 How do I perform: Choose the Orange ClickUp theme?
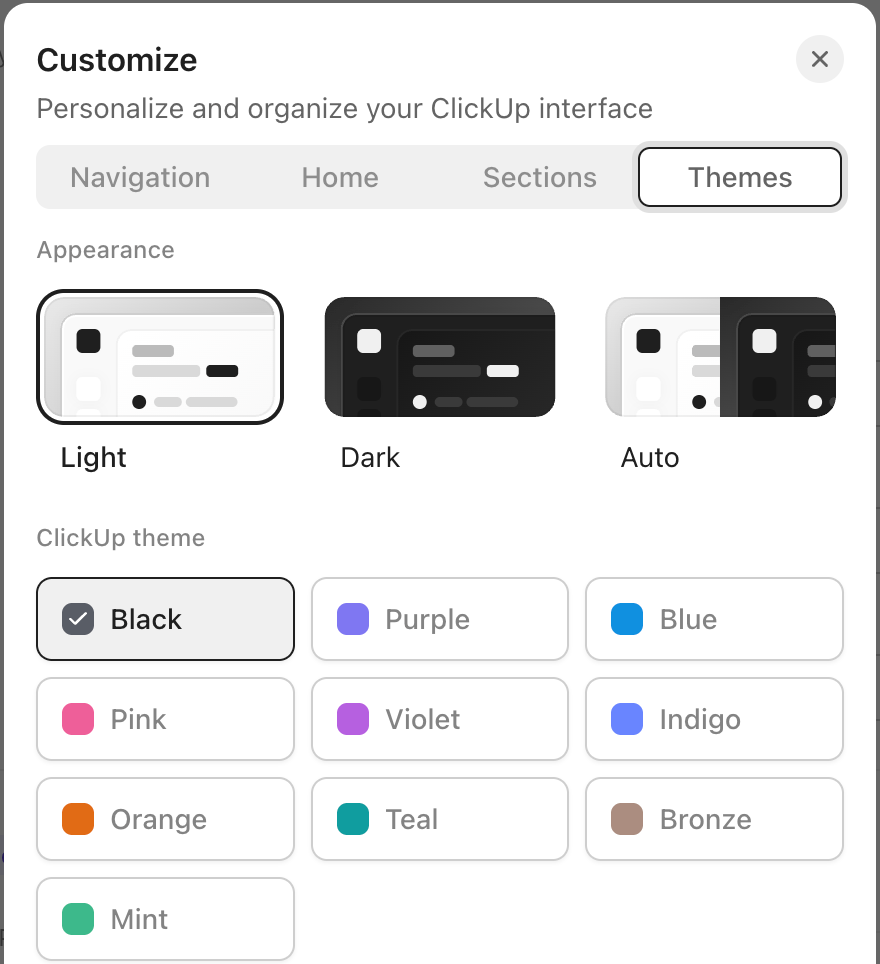click(165, 819)
